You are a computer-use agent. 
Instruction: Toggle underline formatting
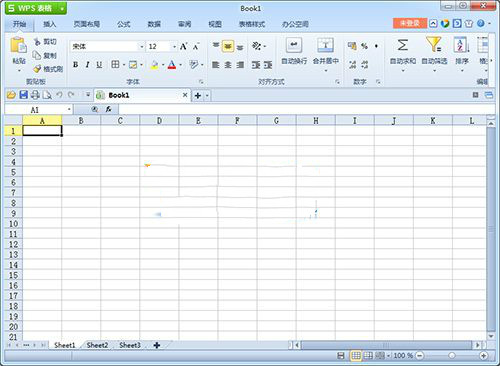tap(99, 65)
